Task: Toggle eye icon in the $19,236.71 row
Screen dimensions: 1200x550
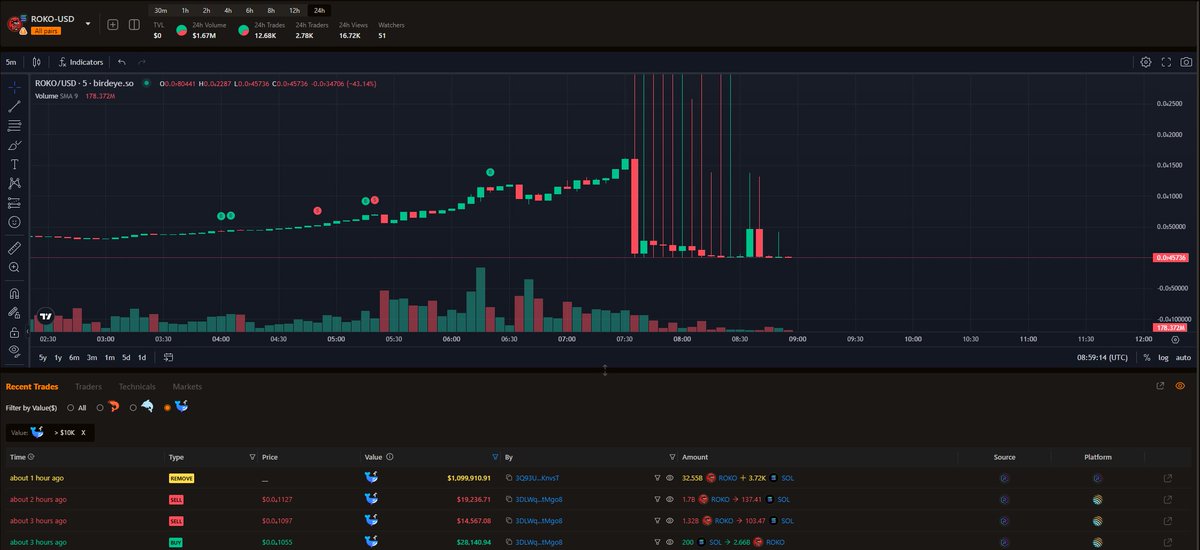Action: click(x=670, y=499)
